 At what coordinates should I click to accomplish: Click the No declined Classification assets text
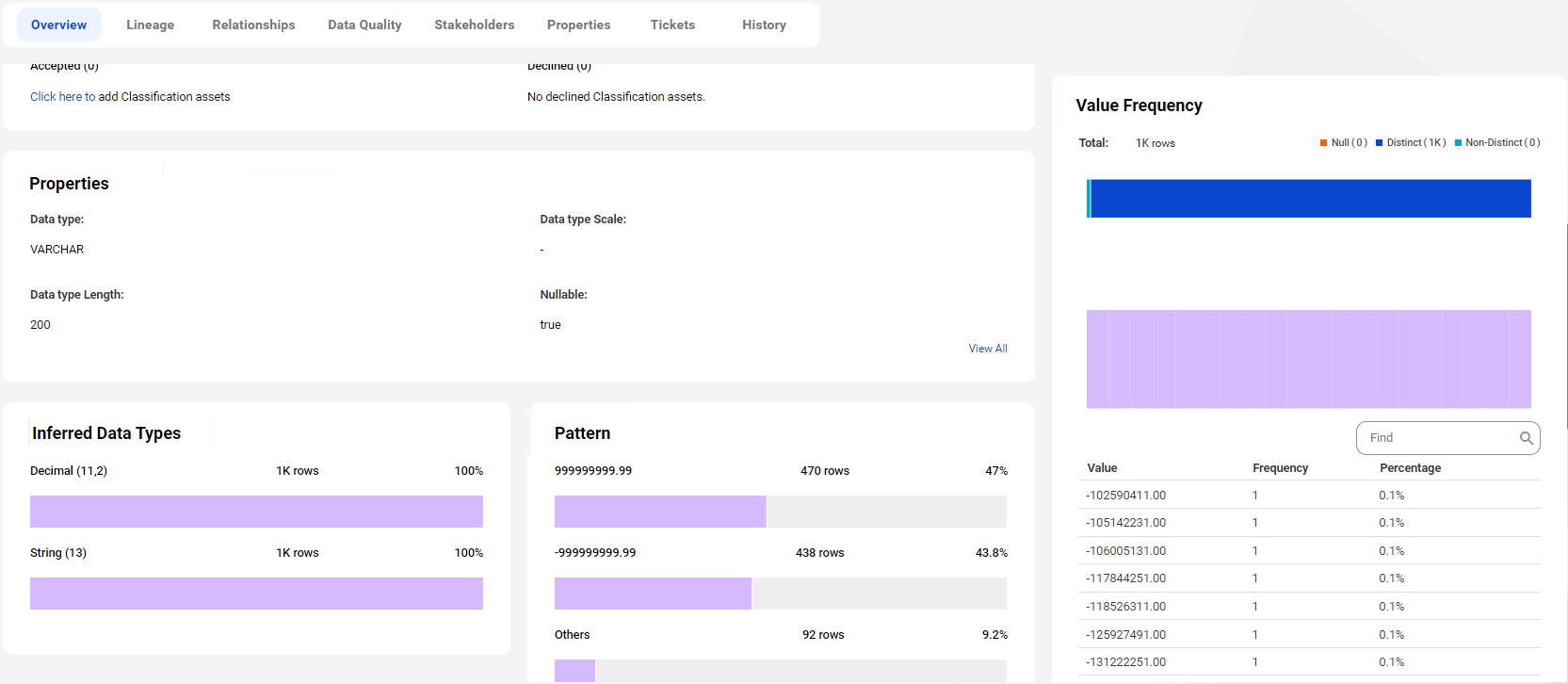click(616, 96)
